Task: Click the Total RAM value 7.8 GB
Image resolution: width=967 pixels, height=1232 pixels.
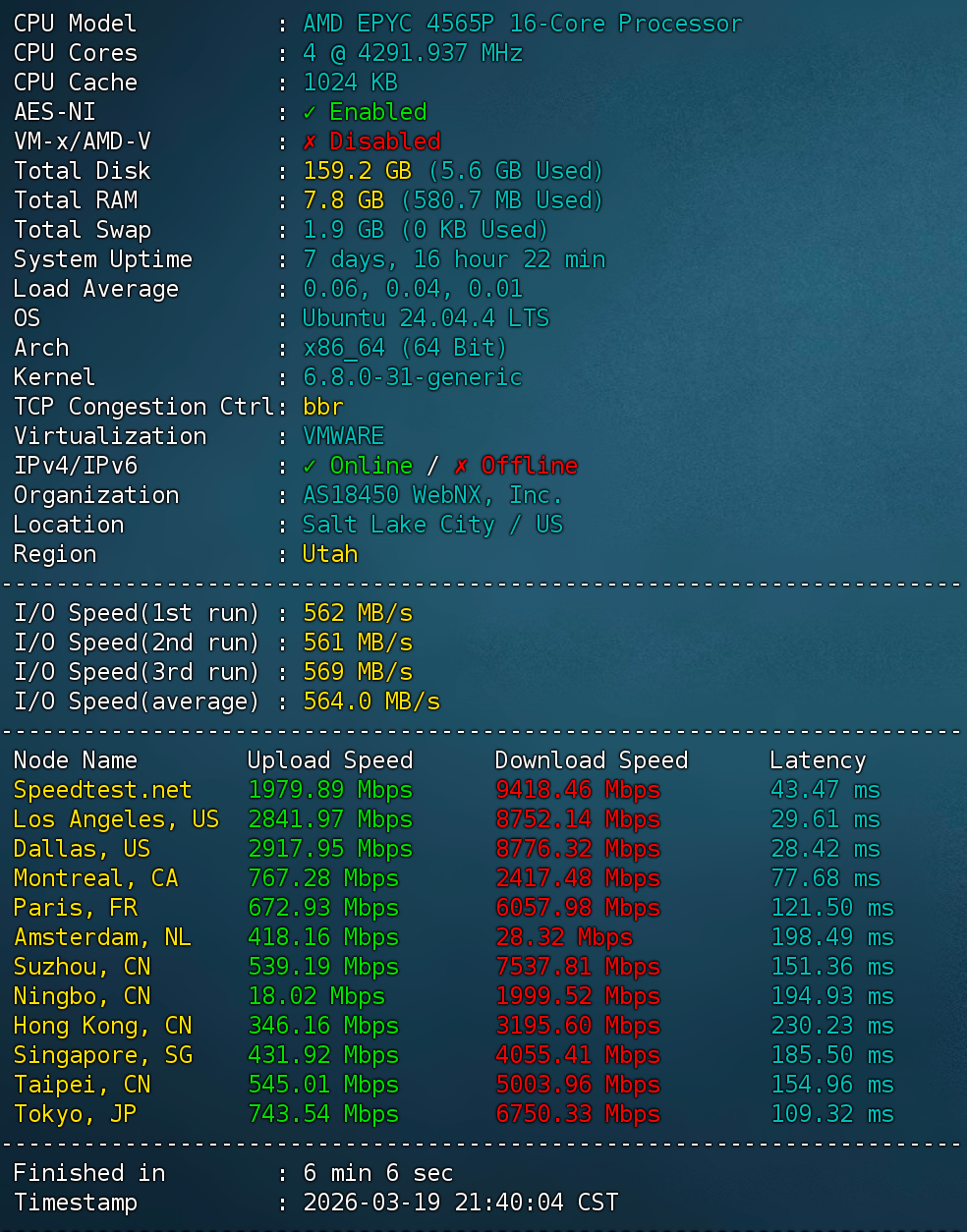Action: [343, 200]
